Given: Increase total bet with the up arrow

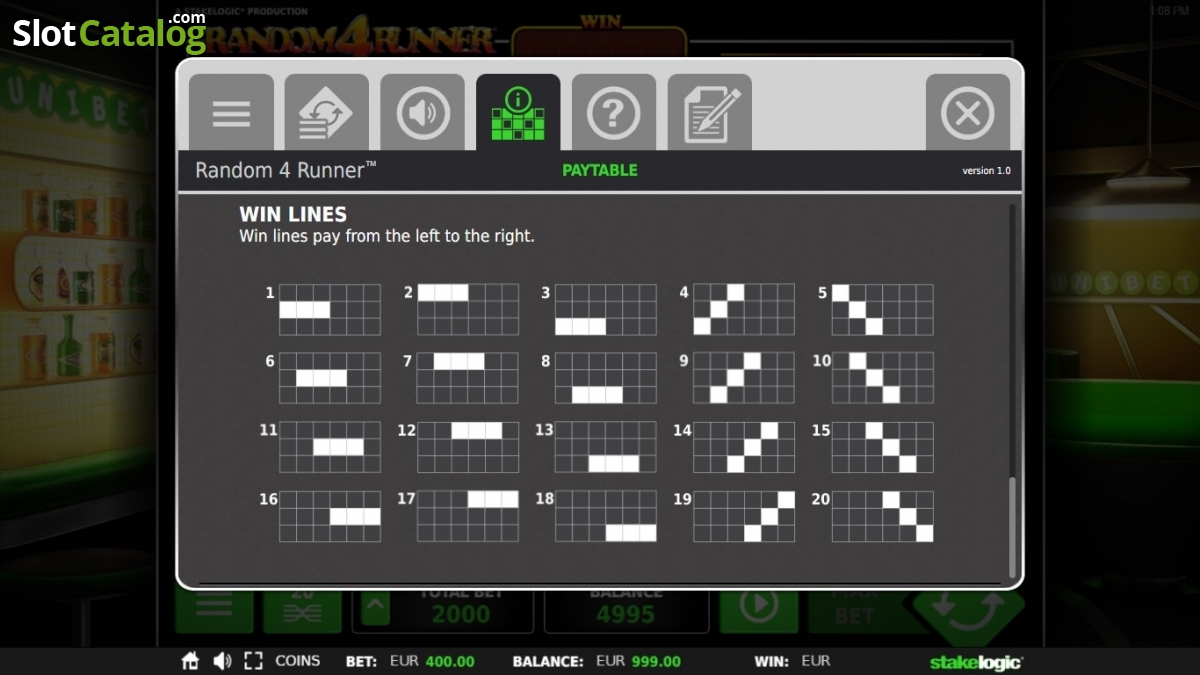Looking at the screenshot, I should [376, 608].
